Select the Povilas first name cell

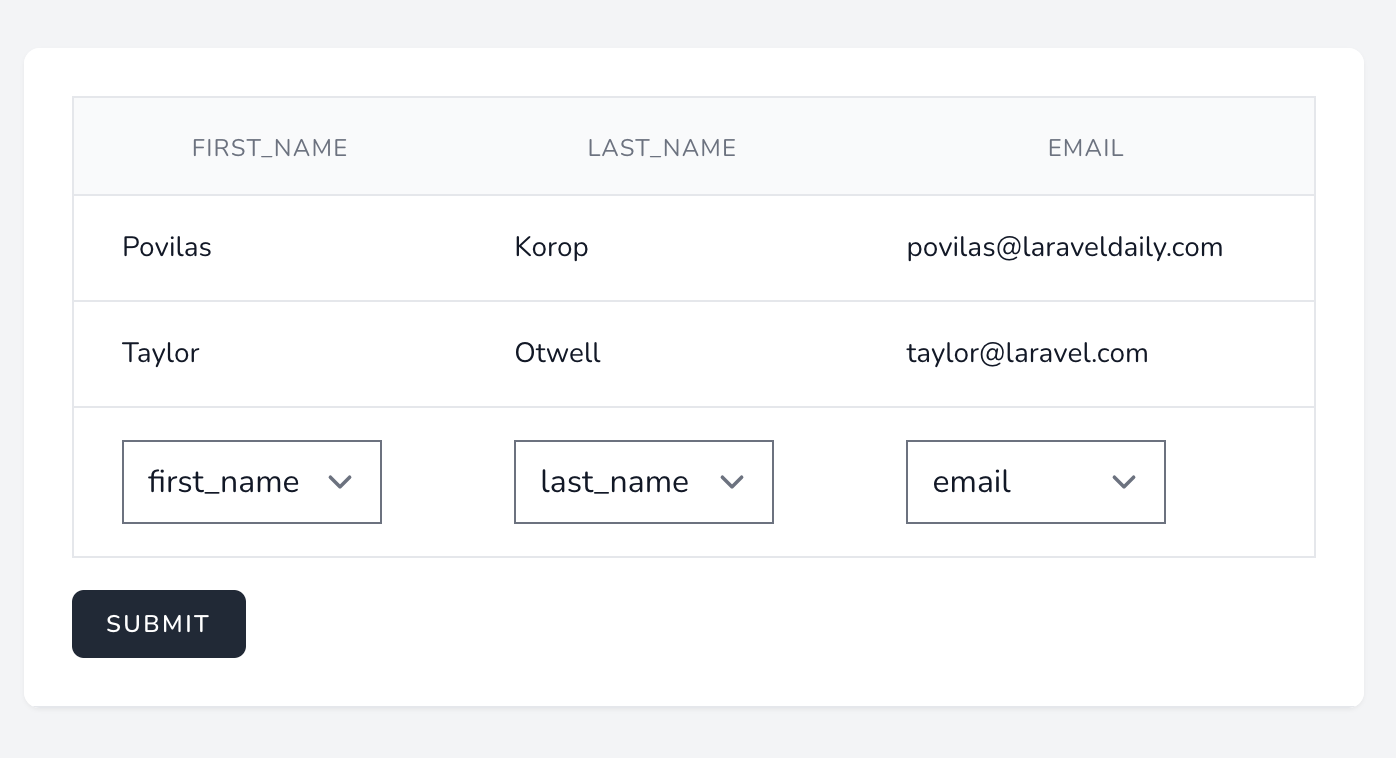tap(270, 248)
